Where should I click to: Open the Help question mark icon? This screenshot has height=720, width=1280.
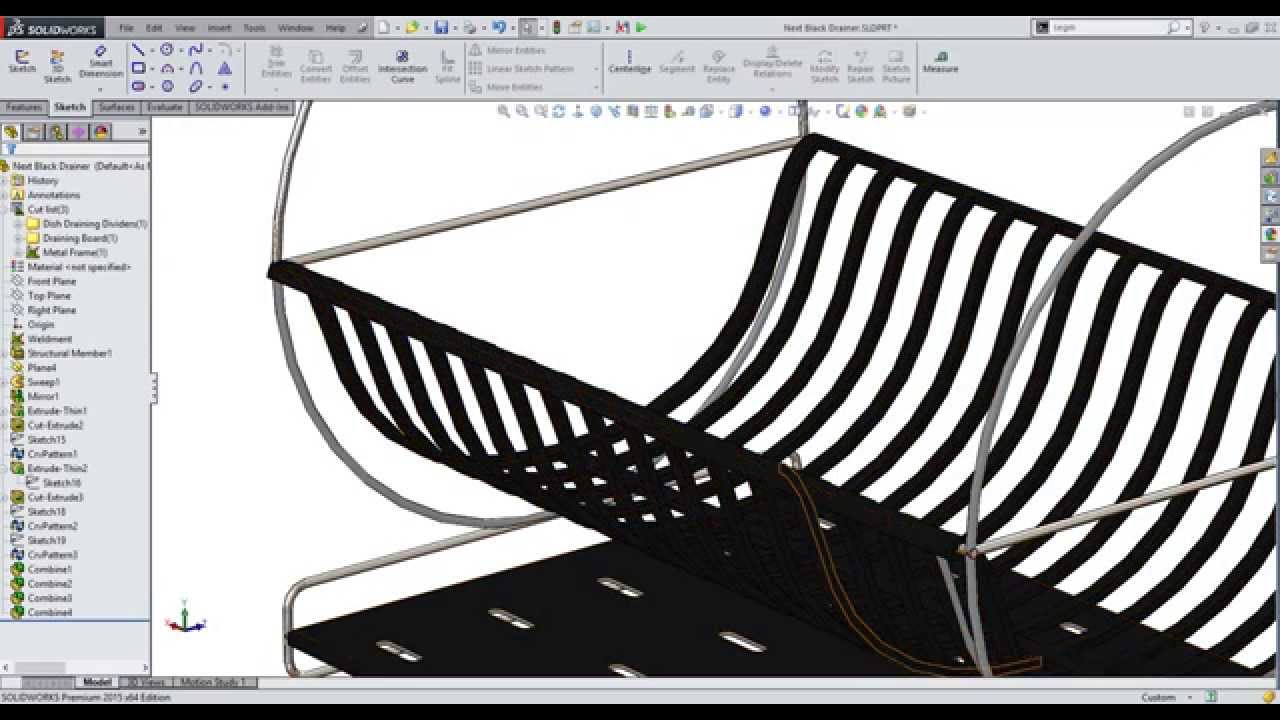click(1205, 28)
